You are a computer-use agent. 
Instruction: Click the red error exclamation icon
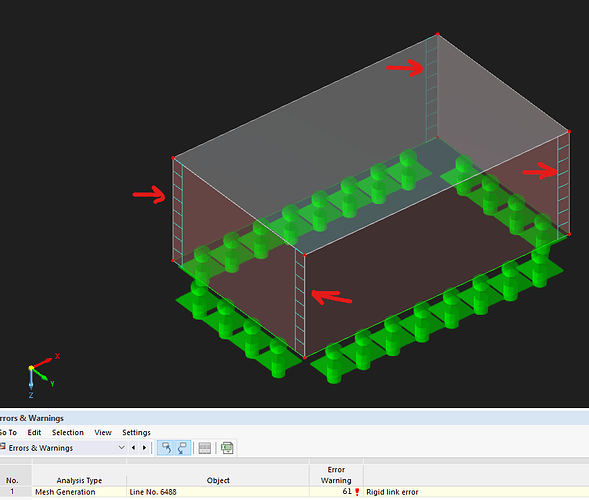point(357,492)
